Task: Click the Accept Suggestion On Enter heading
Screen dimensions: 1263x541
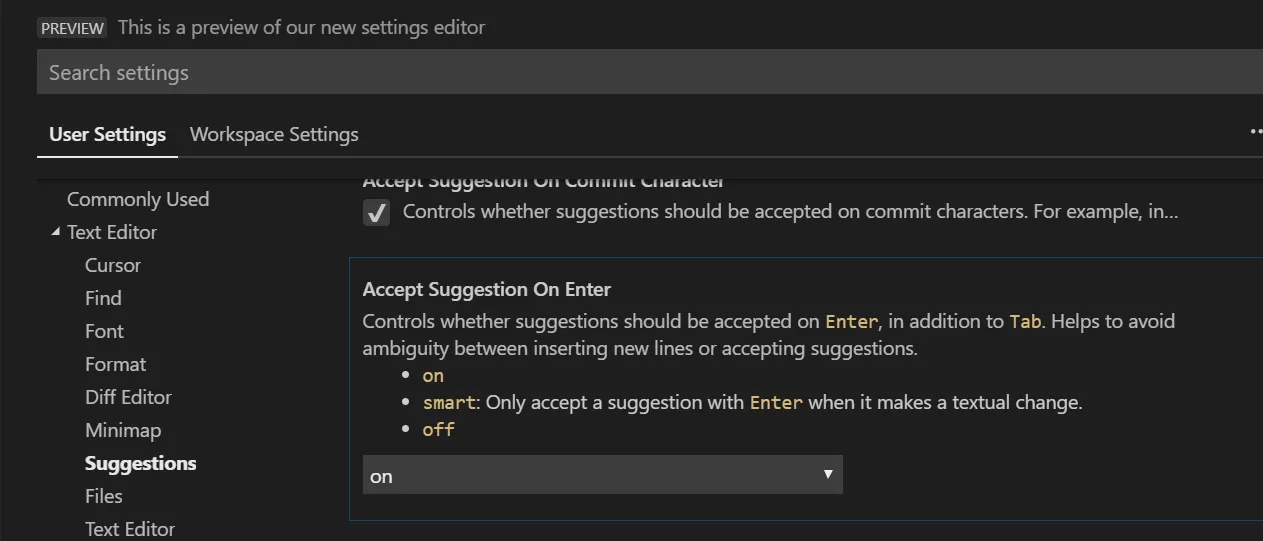Action: coord(486,289)
